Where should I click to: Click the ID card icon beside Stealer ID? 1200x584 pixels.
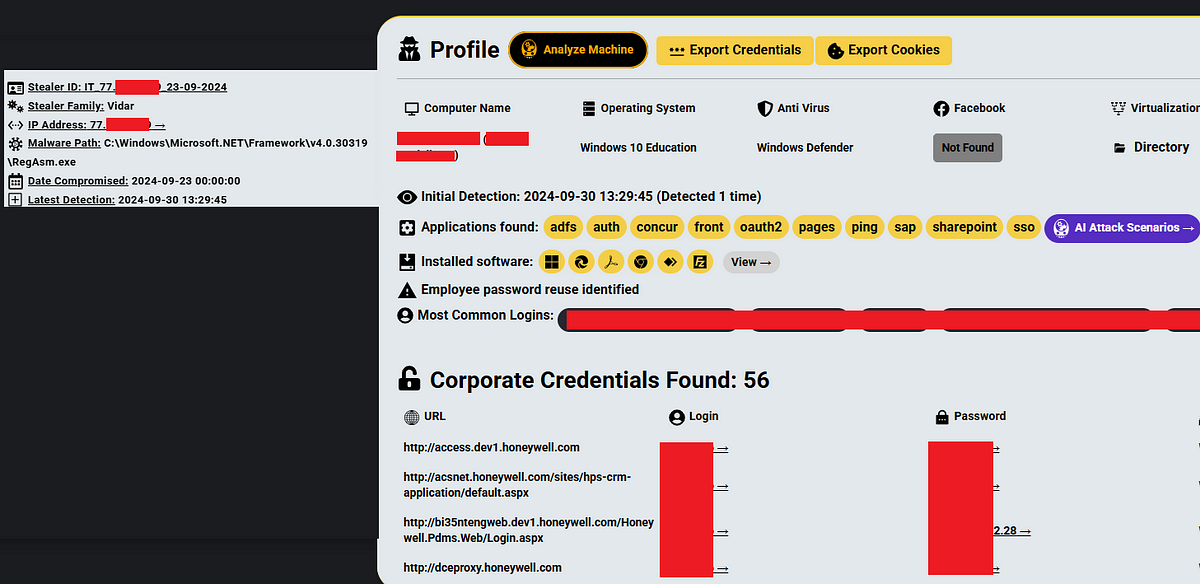point(15,88)
